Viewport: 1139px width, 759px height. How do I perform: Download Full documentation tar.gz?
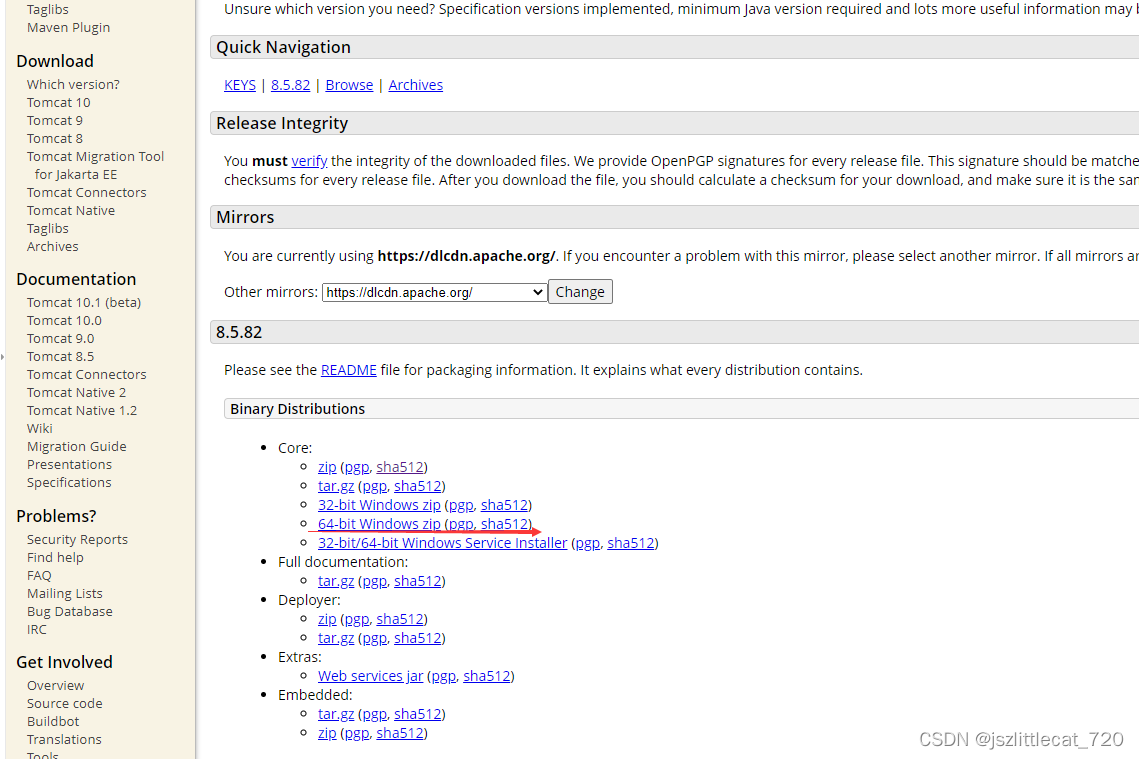pos(336,581)
